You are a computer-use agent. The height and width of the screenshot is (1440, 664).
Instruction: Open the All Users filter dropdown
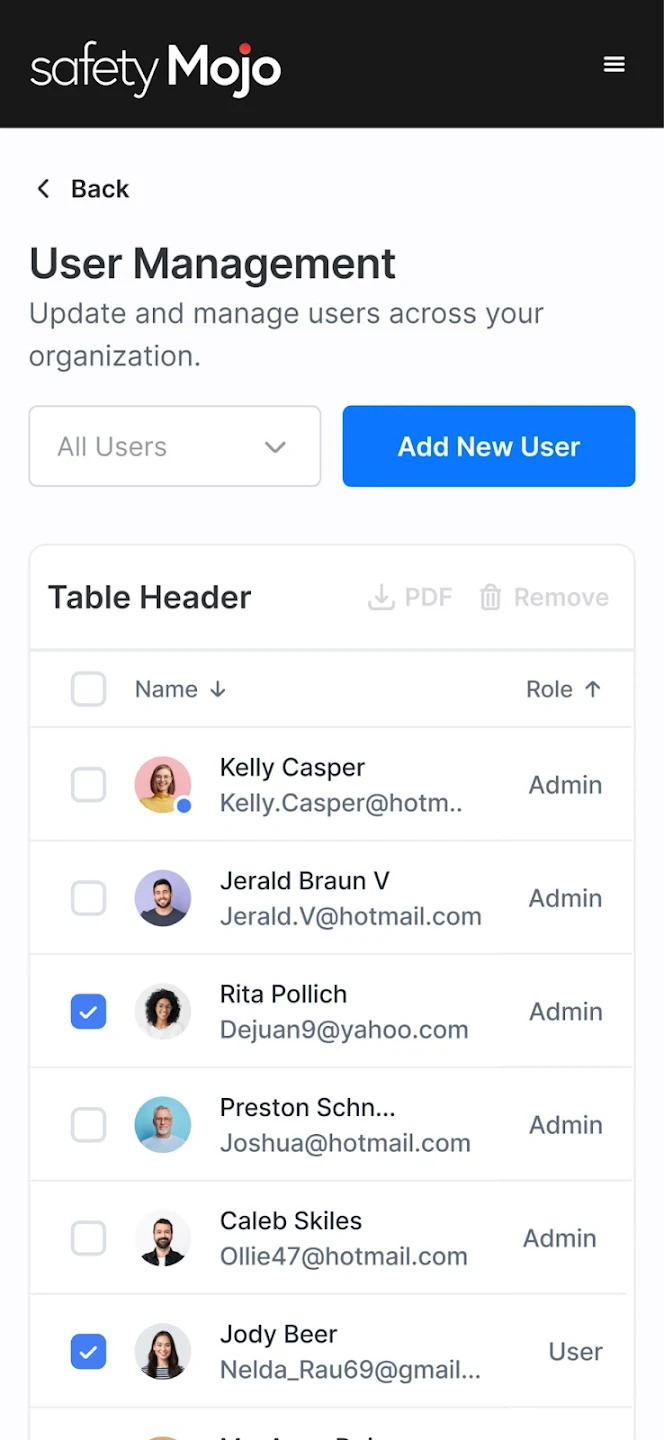(174, 446)
